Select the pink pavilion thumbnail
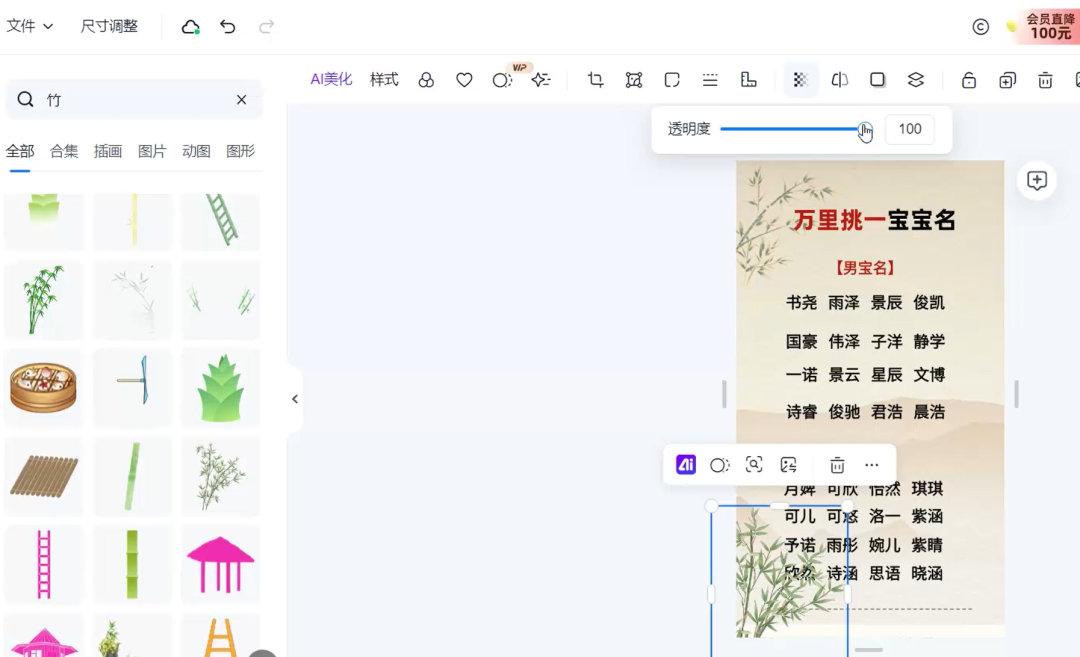Image resolution: width=1080 pixels, height=657 pixels. click(x=220, y=563)
